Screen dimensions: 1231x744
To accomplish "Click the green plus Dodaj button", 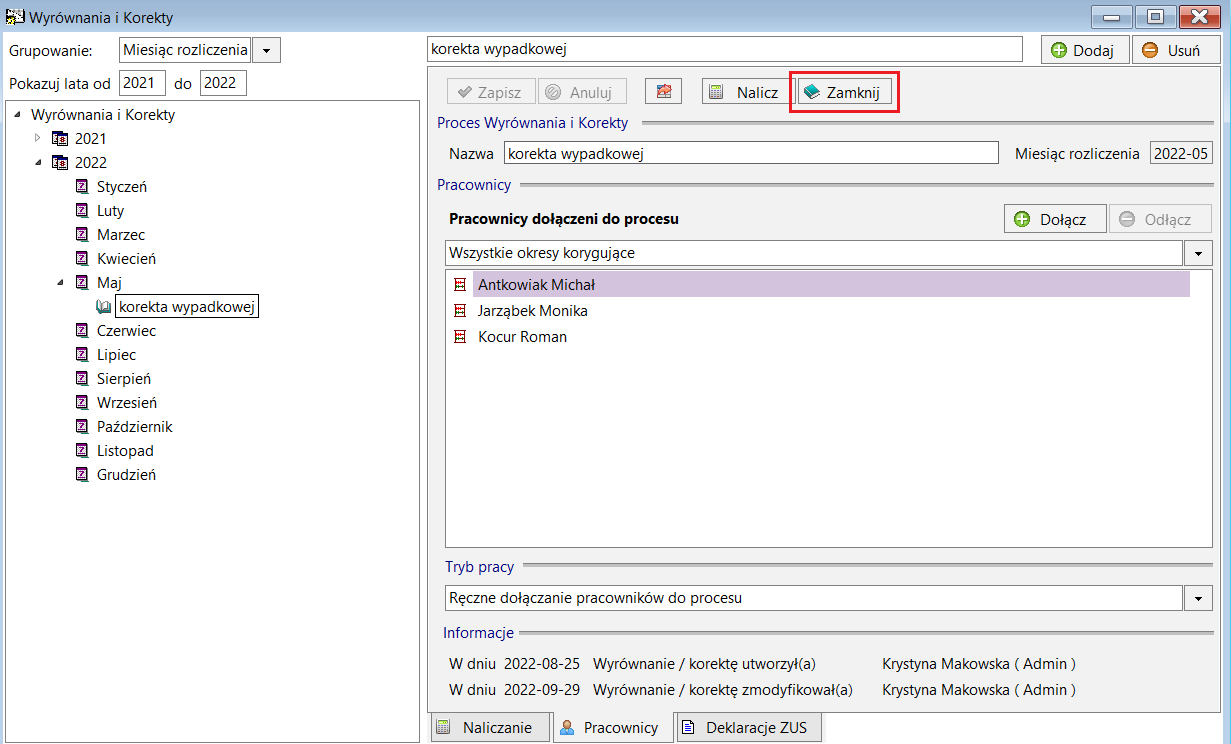I will coord(1085,50).
